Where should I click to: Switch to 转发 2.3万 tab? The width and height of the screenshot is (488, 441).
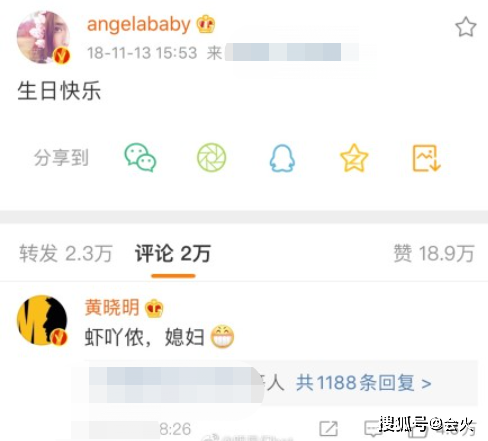coord(66,254)
